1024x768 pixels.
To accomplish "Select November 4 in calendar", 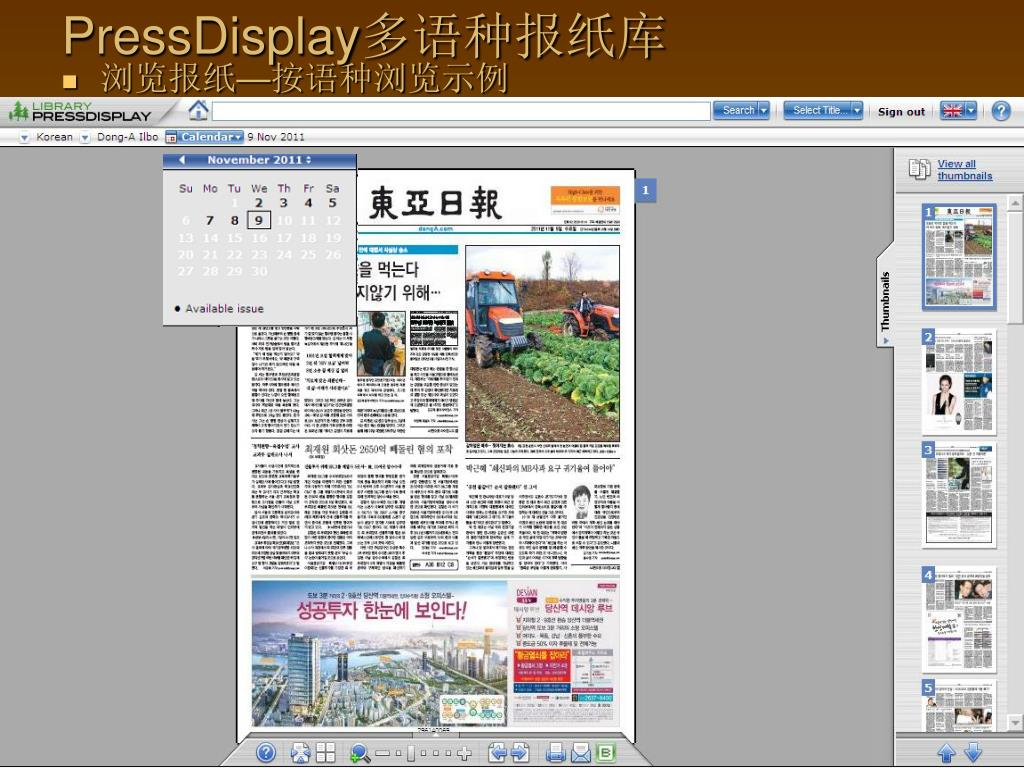I will tap(308, 203).
